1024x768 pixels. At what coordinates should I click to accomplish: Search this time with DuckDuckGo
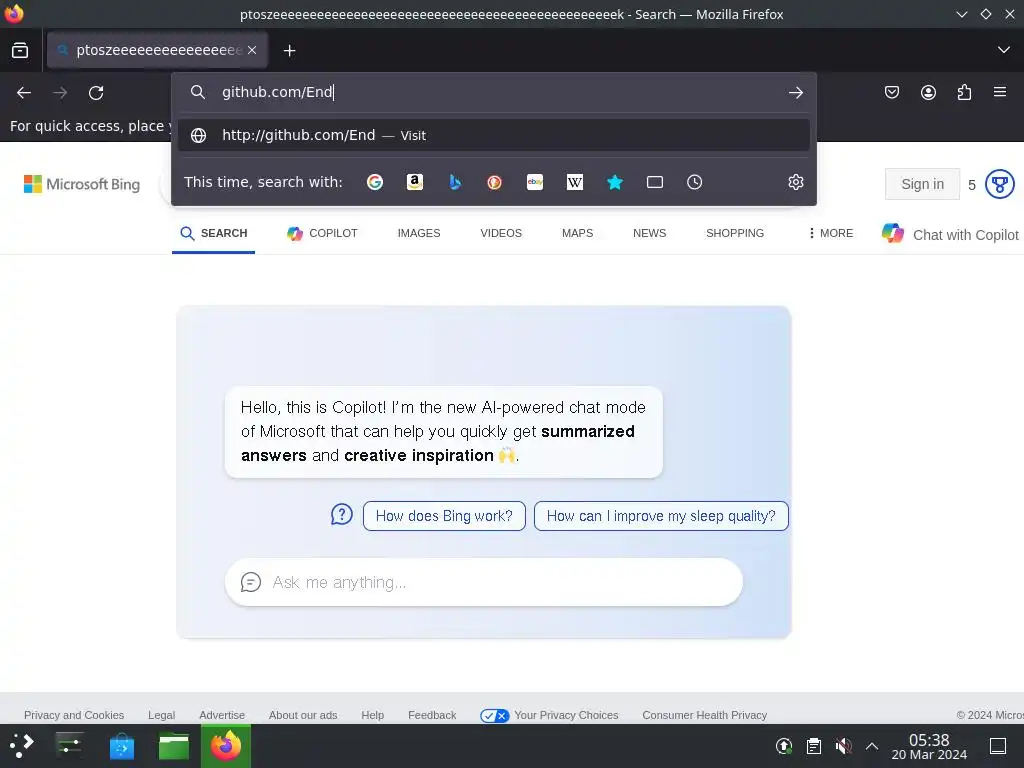494,182
